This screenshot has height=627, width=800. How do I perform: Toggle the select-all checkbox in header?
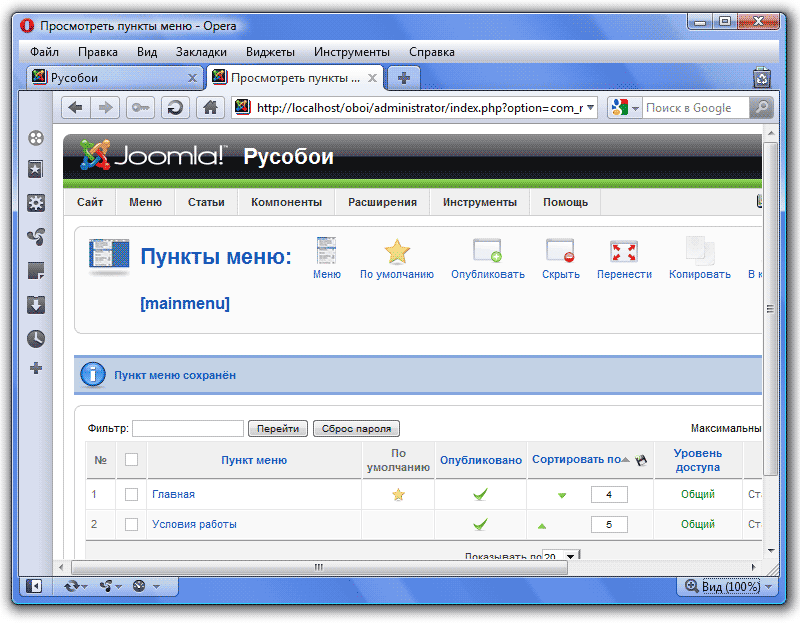pyautogui.click(x=131, y=460)
